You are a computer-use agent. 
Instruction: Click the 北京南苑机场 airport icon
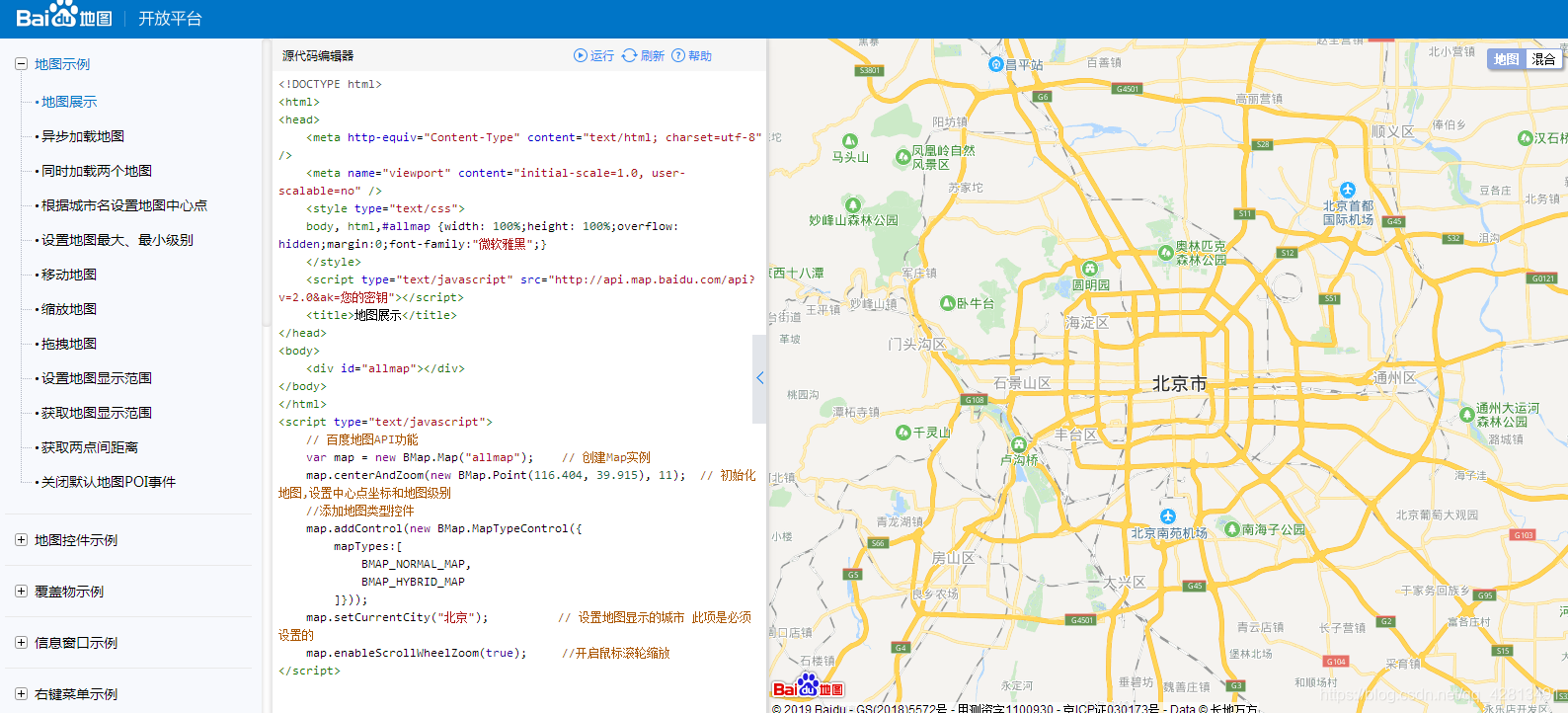pyautogui.click(x=1168, y=516)
